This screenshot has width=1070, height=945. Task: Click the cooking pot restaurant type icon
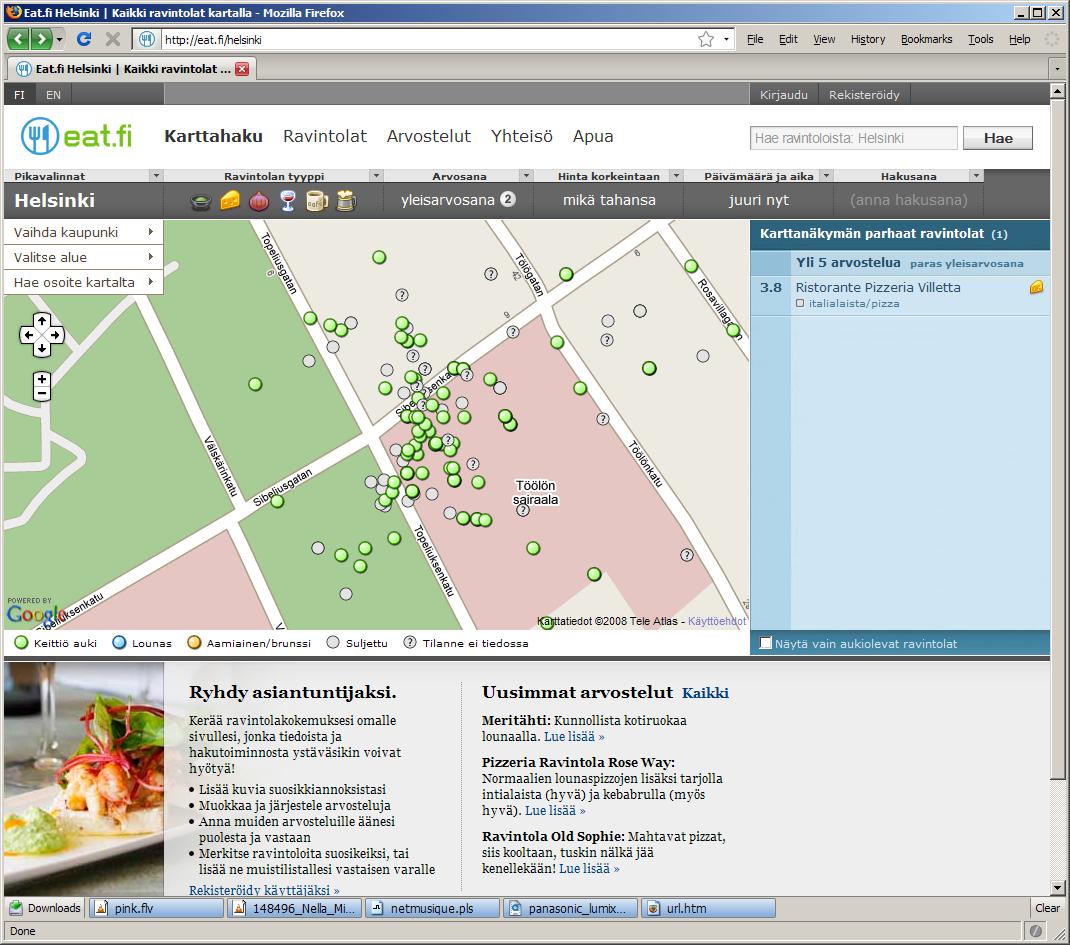(x=201, y=201)
